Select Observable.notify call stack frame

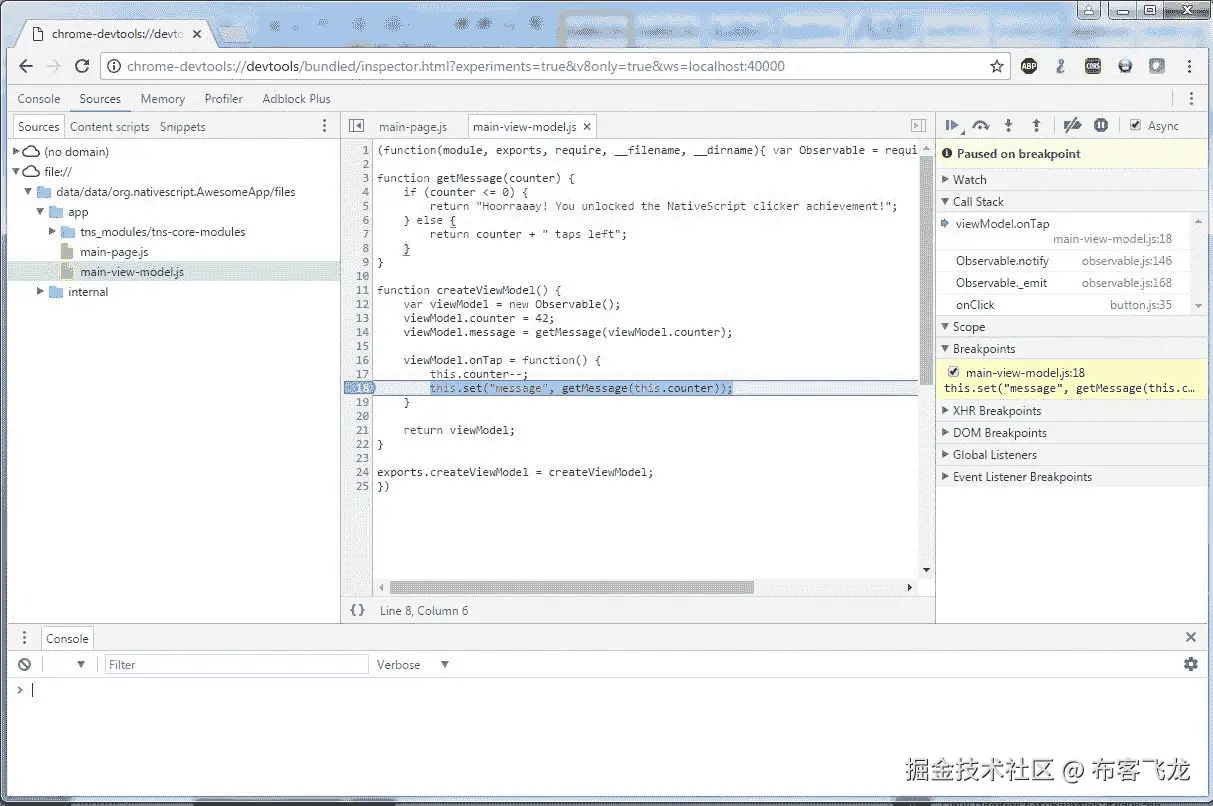pos(1002,261)
